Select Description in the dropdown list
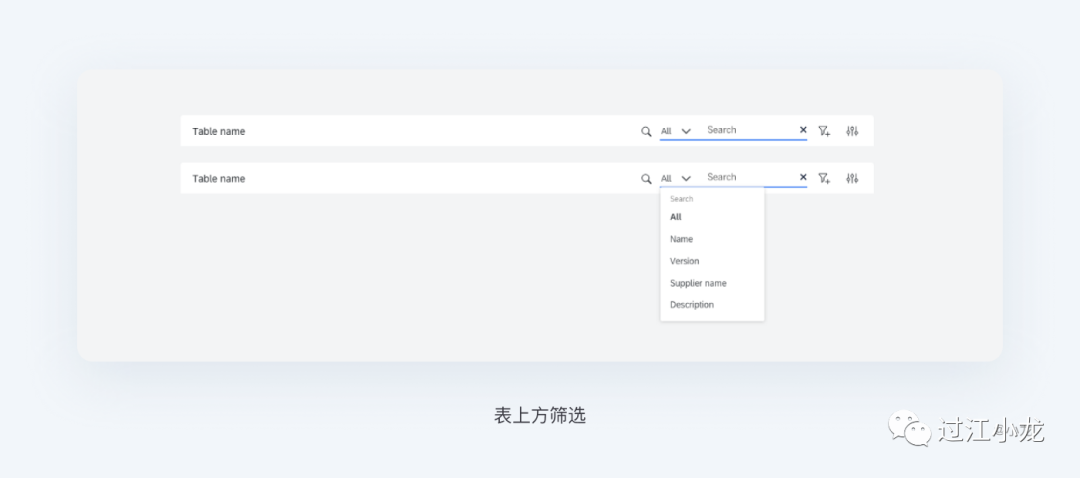The image size is (1080, 478). 692,305
